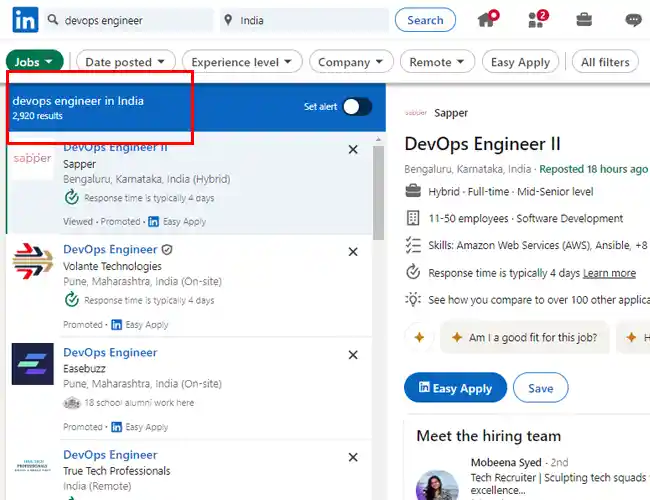This screenshot has width=650, height=500.
Task: Click LinkedIn Easy Apply icon on Volante card
Action: click(x=116, y=325)
